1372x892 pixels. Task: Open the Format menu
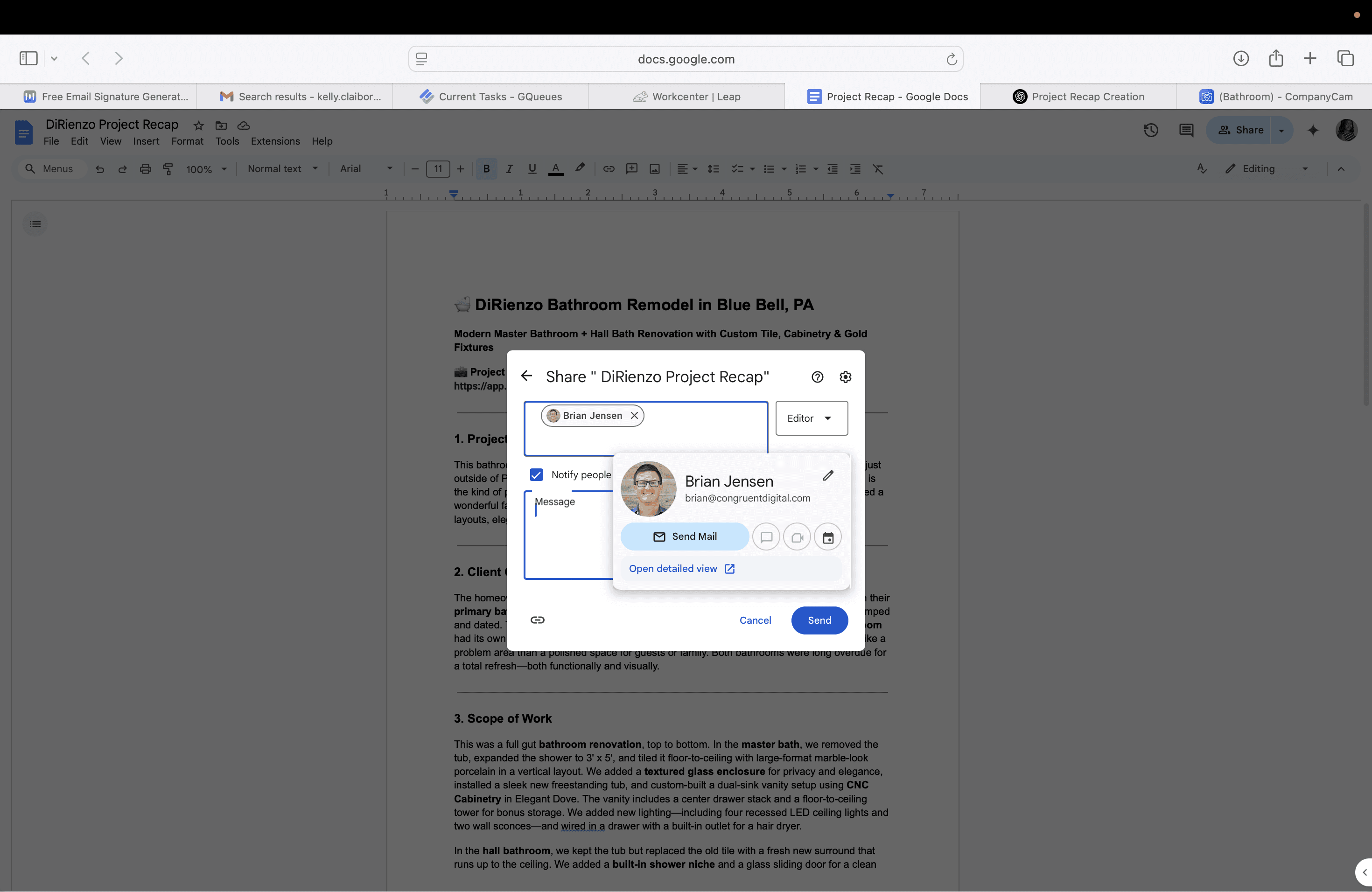tap(187, 141)
